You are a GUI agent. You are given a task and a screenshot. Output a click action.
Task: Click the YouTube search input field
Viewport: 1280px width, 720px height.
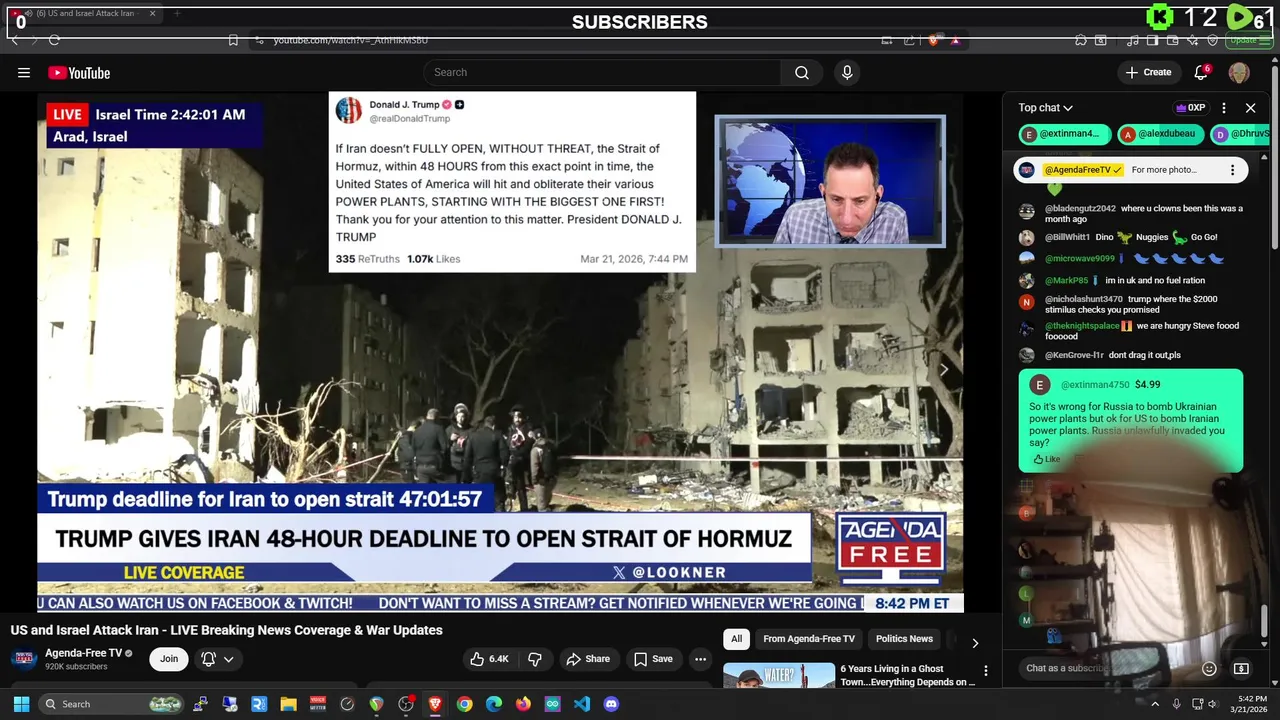click(602, 72)
